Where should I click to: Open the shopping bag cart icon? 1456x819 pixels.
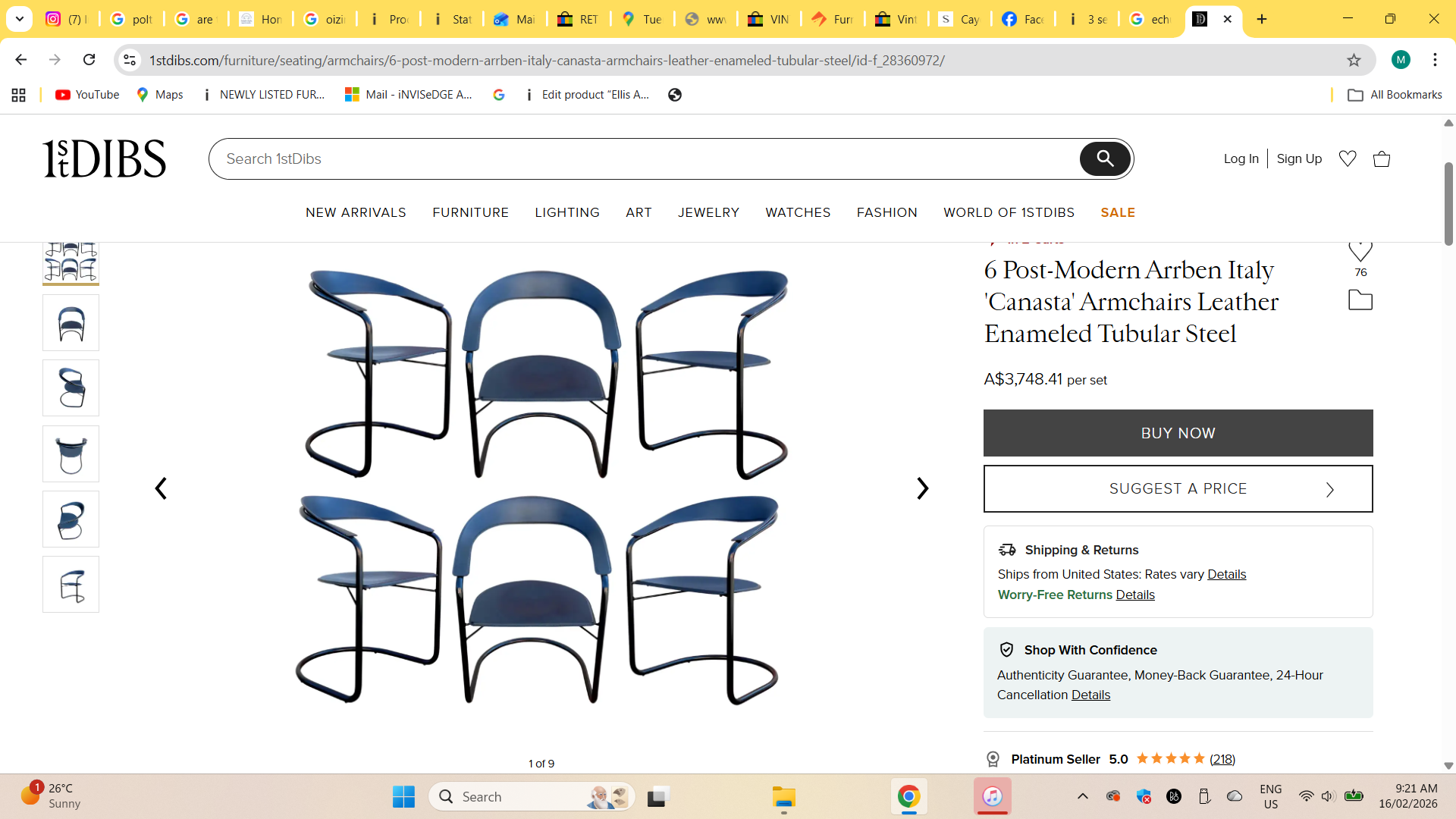(x=1382, y=158)
